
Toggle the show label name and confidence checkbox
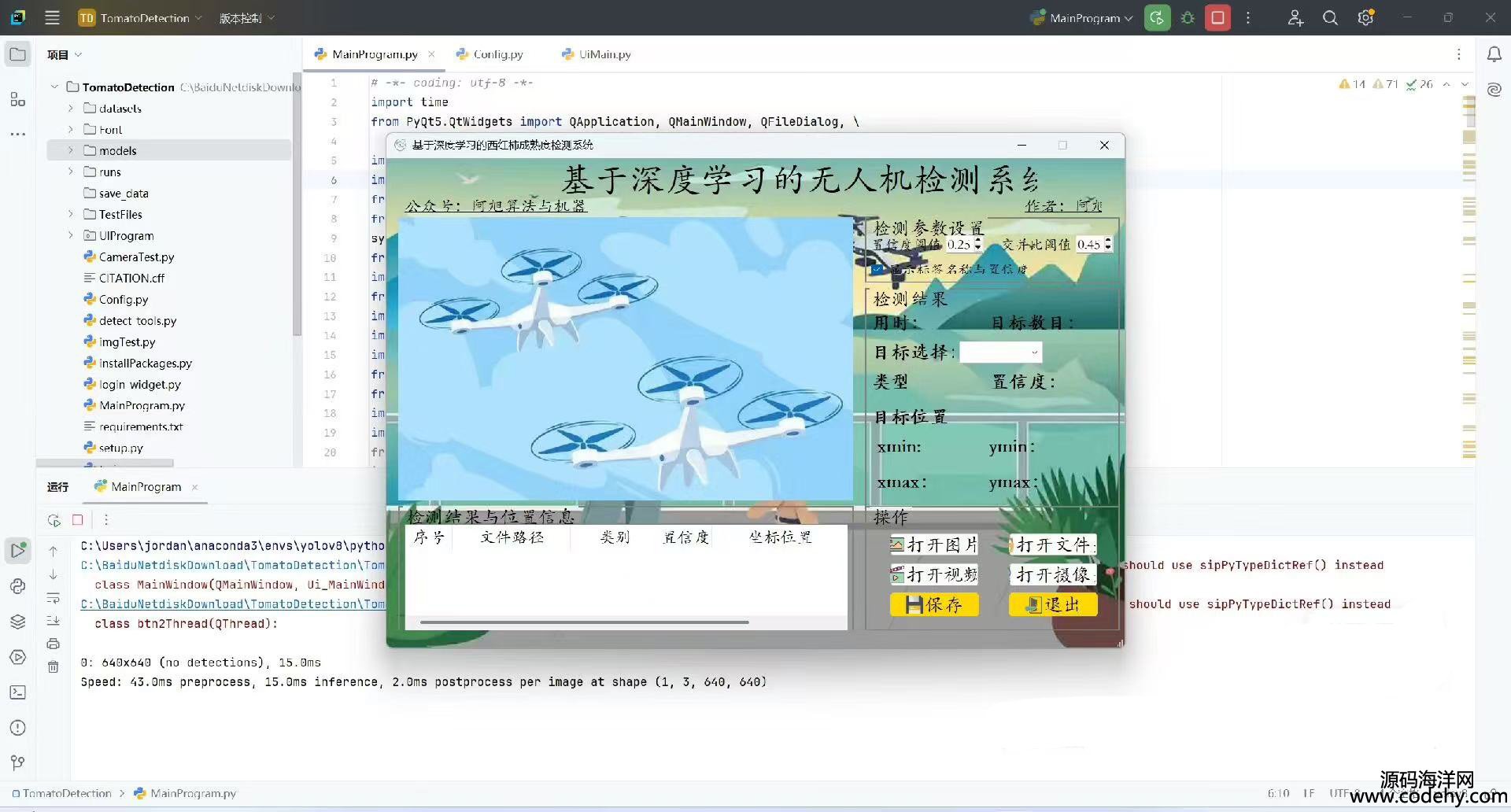click(877, 269)
